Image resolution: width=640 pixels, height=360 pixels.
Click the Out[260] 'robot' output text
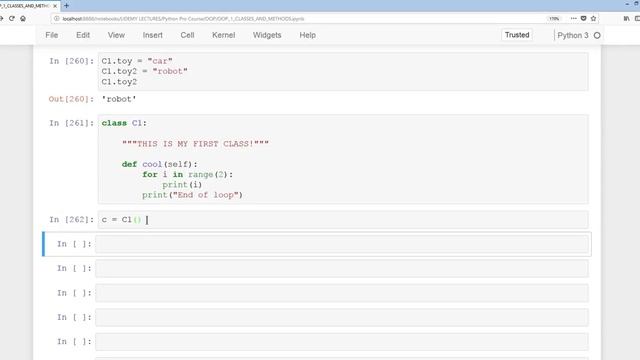(119, 99)
